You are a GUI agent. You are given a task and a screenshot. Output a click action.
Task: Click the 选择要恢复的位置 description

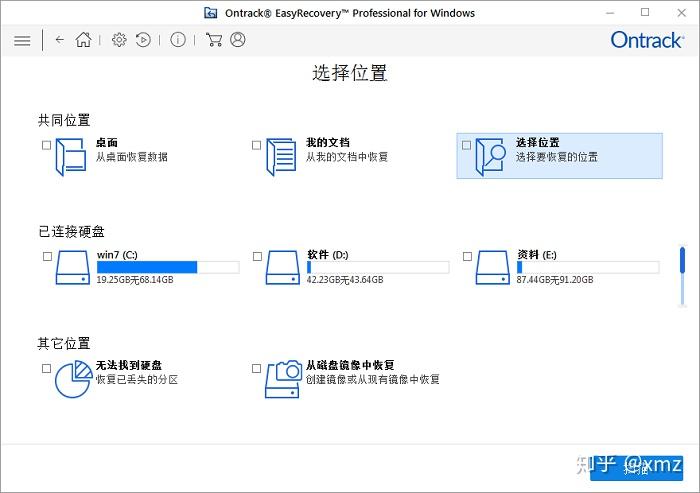(x=557, y=157)
